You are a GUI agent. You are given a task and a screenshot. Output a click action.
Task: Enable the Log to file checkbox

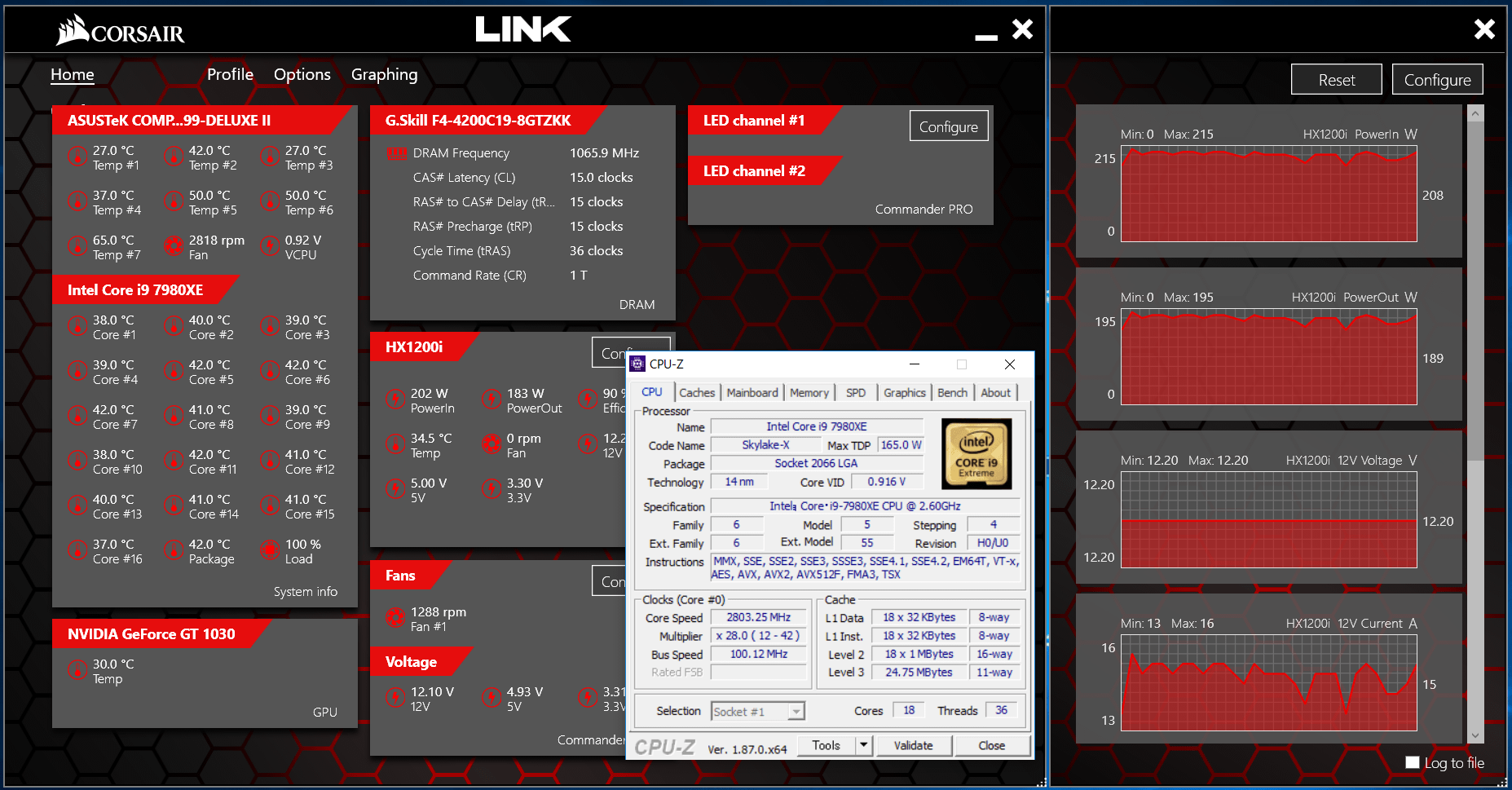[1413, 762]
